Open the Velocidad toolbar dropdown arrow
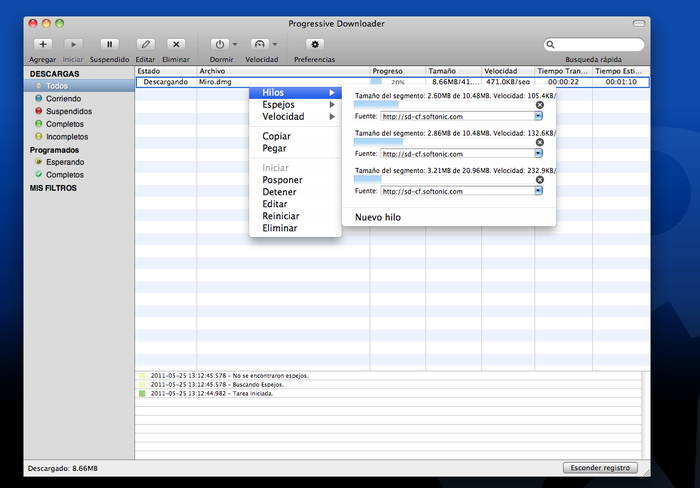The image size is (700, 488). (x=275, y=44)
